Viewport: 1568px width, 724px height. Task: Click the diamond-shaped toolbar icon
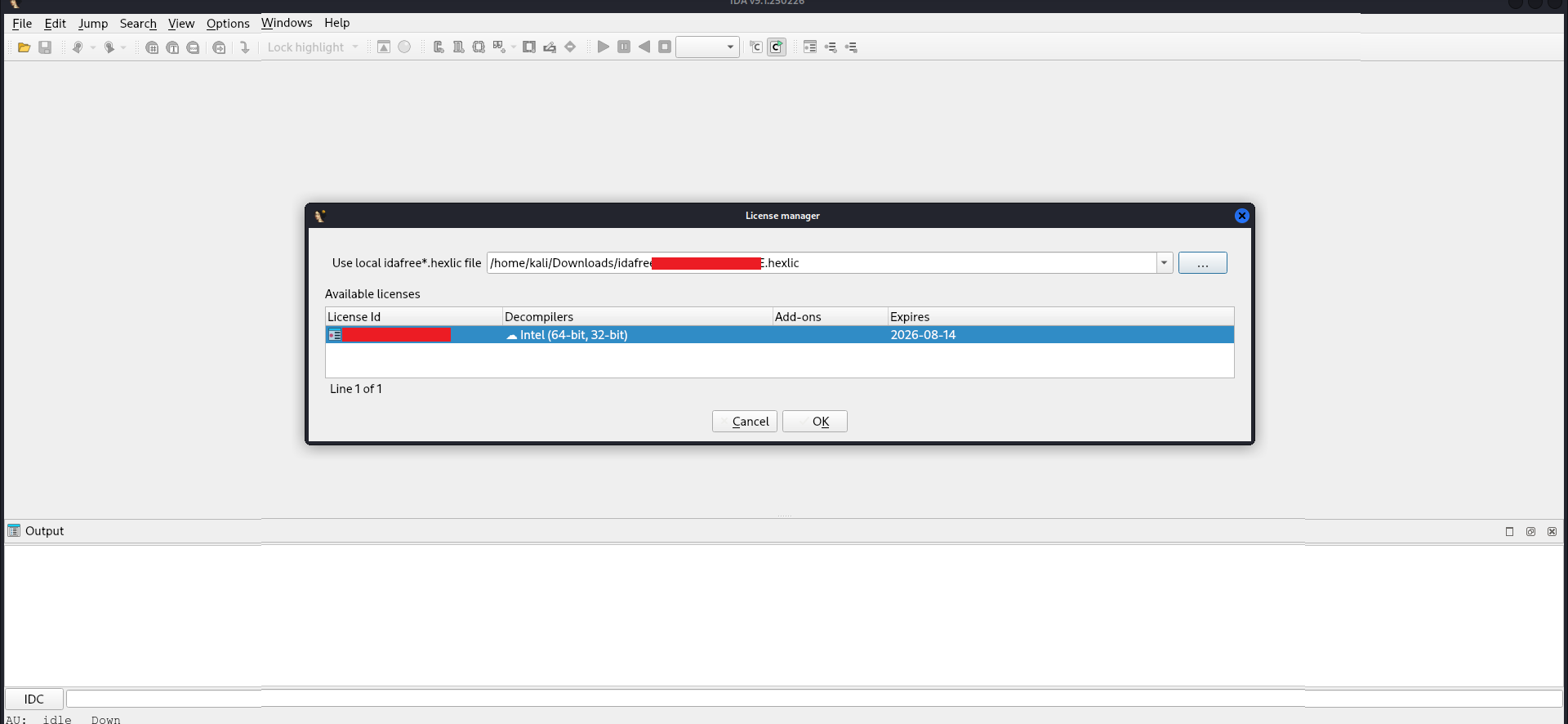570,47
